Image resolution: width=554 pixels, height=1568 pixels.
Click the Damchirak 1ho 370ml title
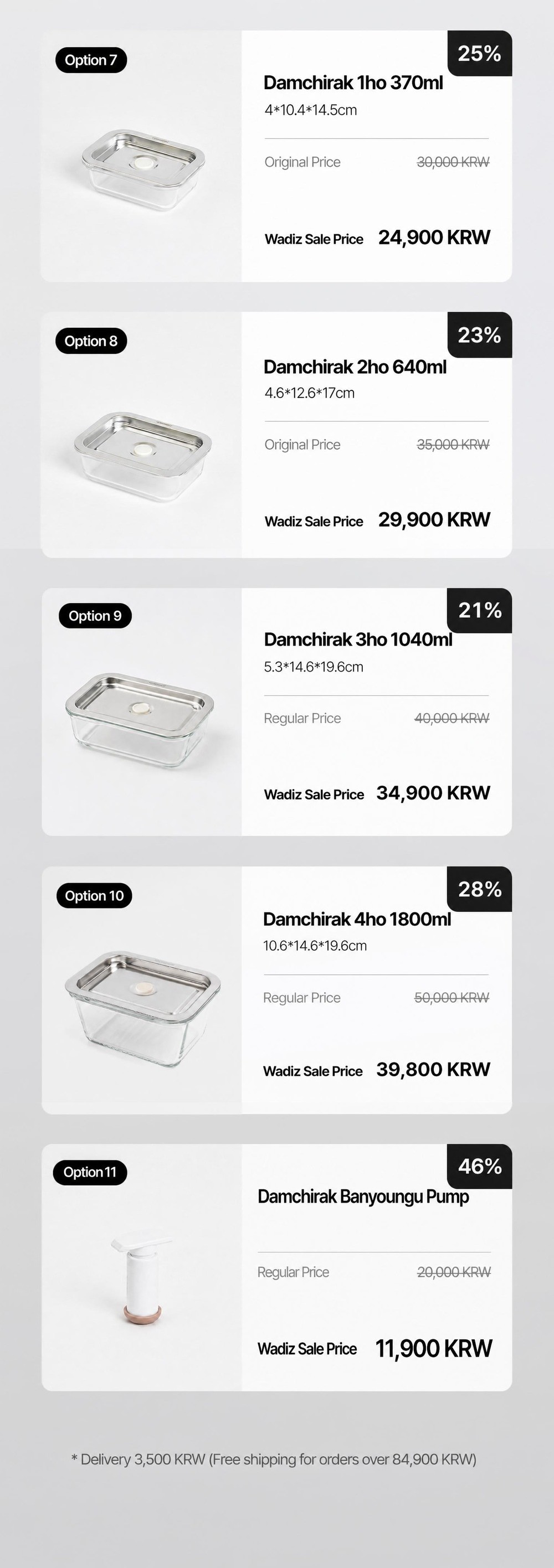pyautogui.click(x=353, y=83)
